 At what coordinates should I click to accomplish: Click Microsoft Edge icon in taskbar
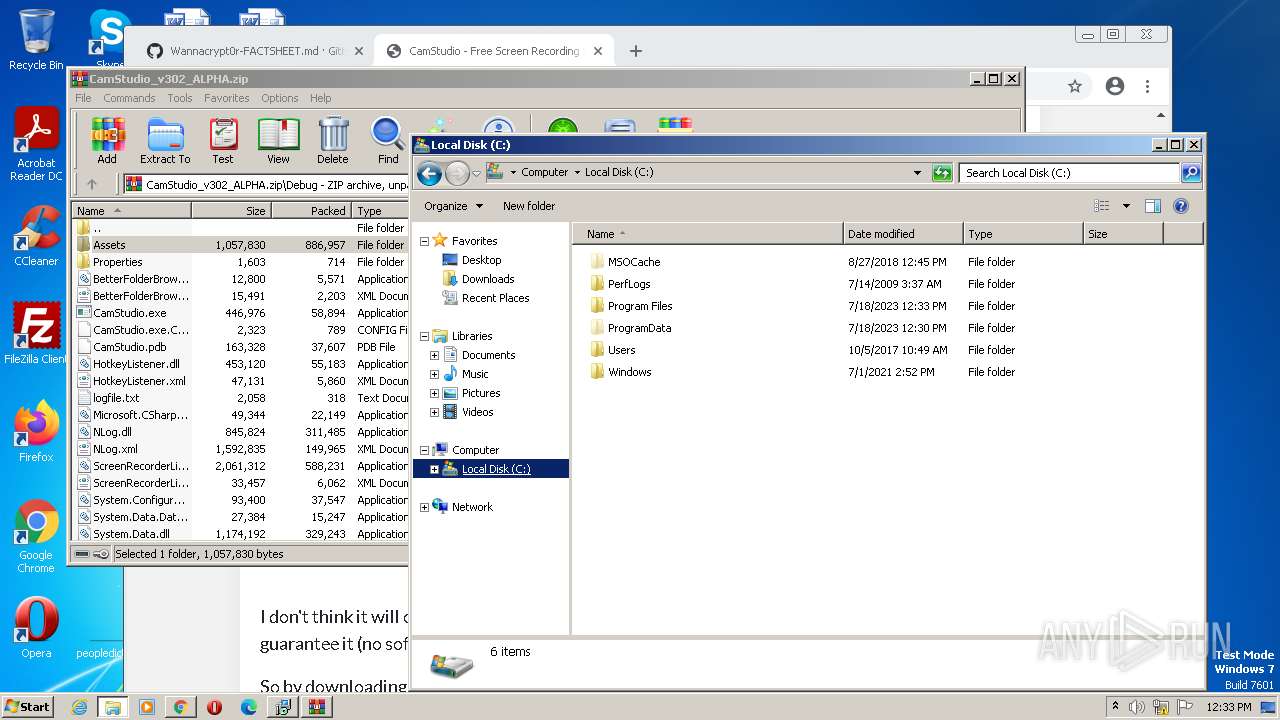[x=249, y=707]
